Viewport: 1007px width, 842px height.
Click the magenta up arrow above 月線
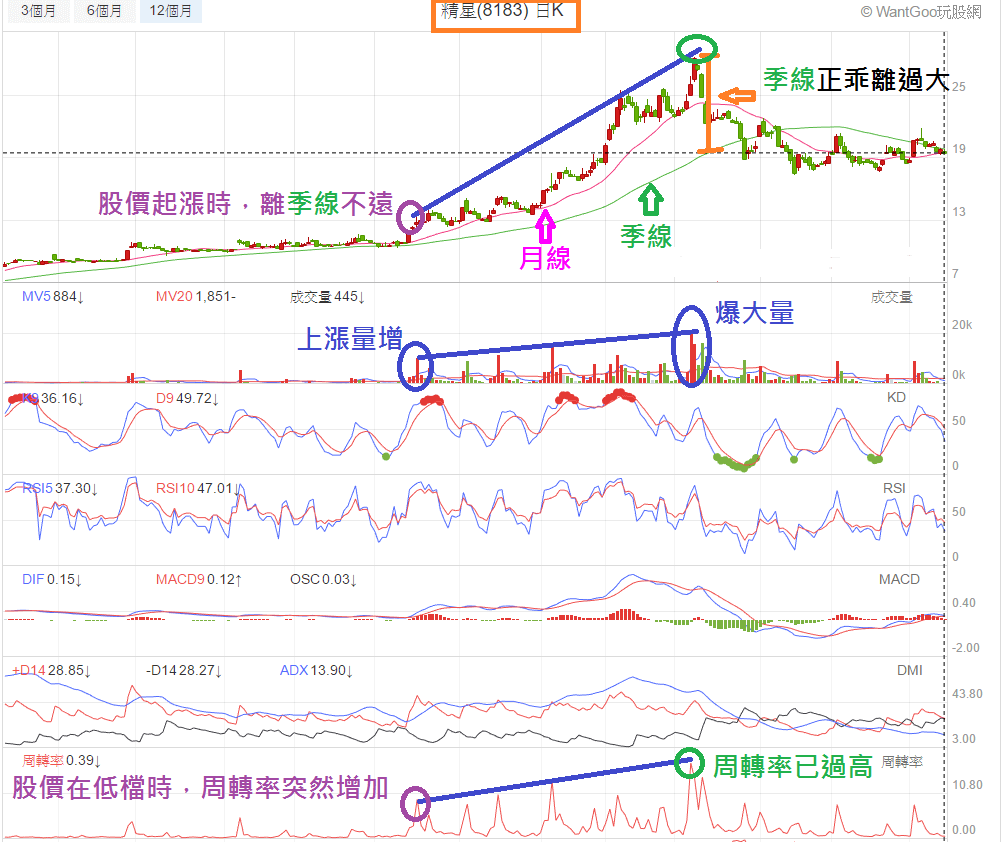(x=545, y=224)
